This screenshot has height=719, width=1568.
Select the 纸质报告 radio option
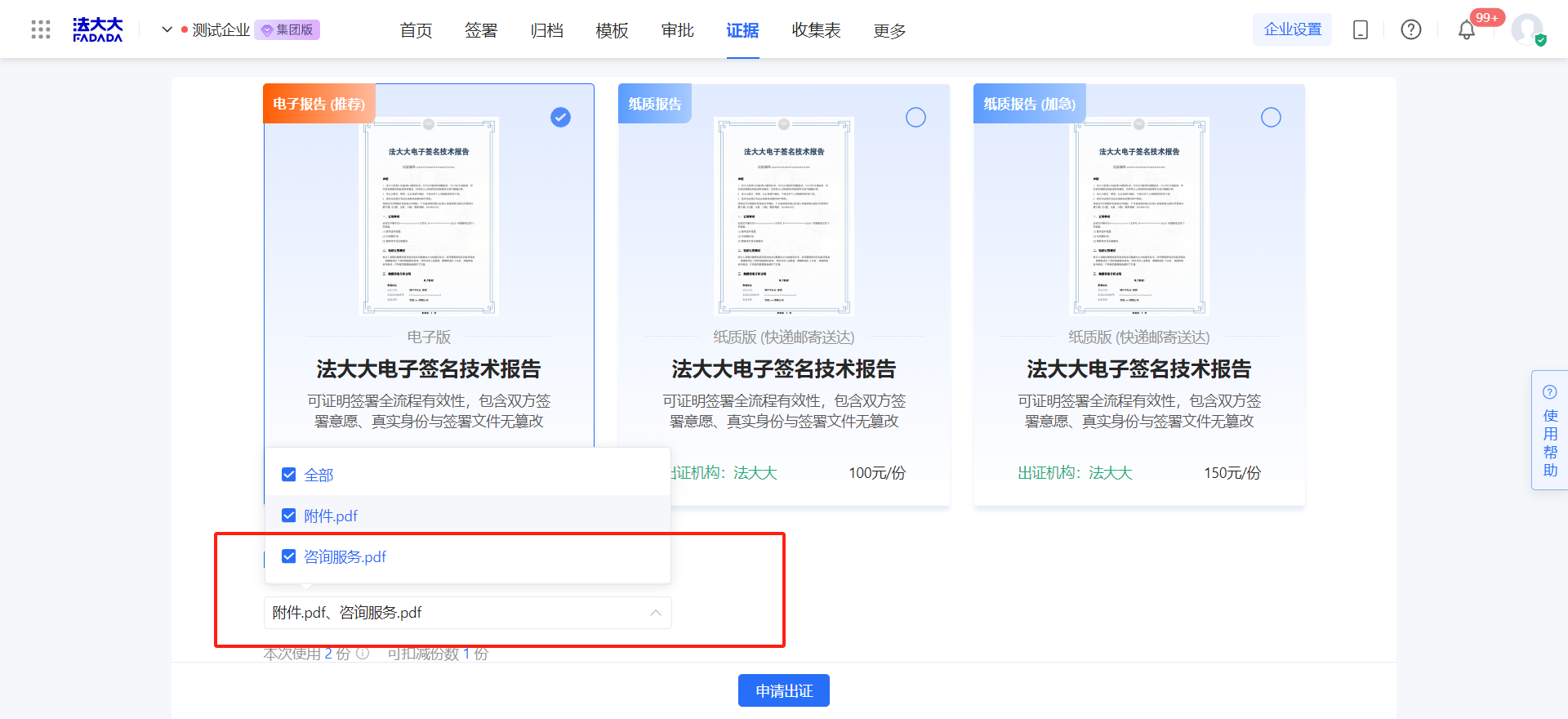tap(915, 118)
